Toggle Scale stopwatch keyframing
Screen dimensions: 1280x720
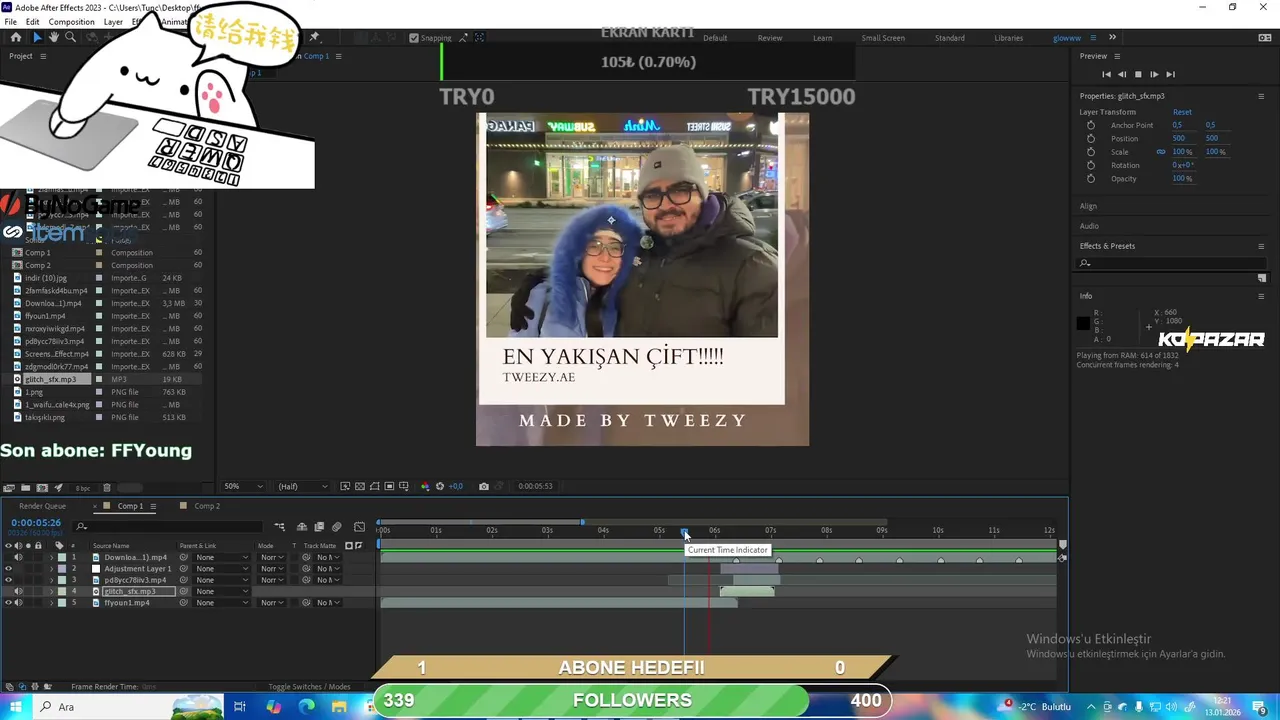pyautogui.click(x=1091, y=152)
